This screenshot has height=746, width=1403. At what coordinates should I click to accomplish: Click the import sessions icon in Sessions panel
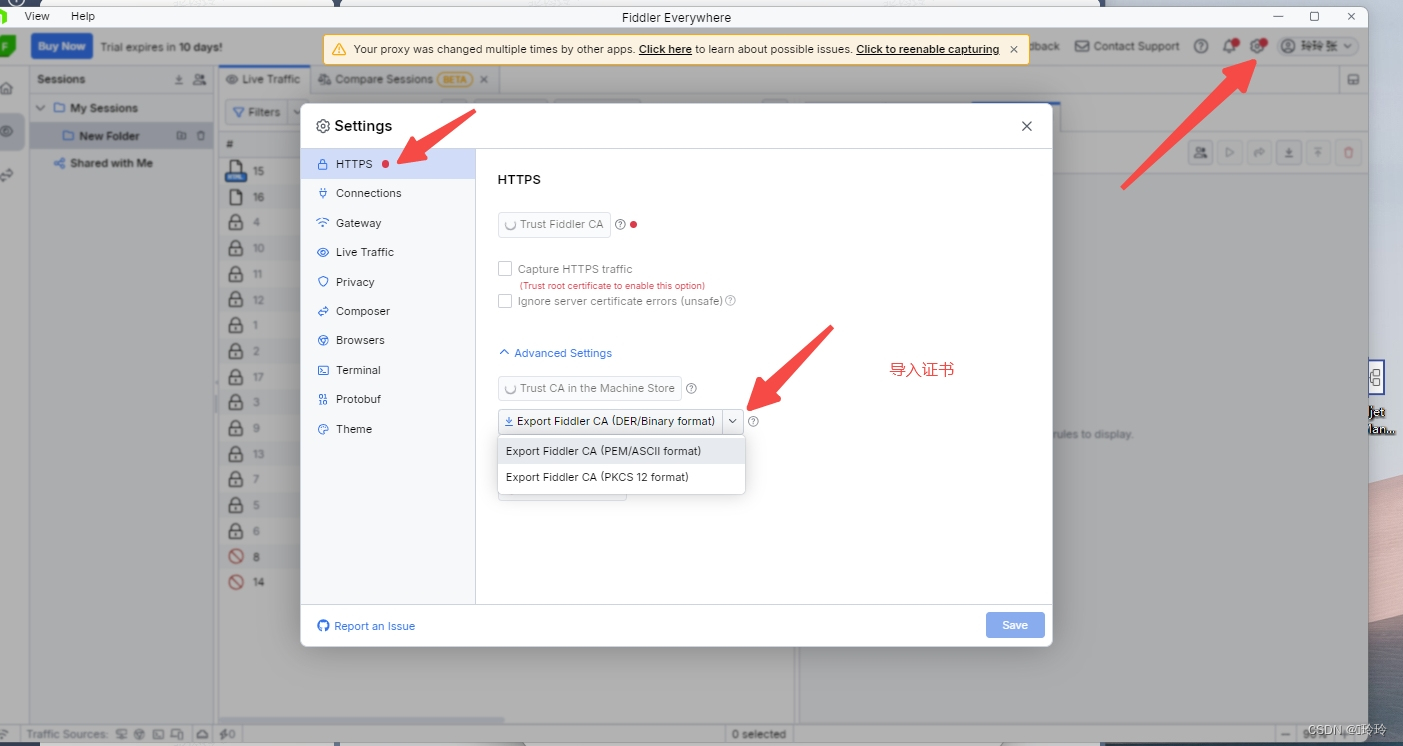click(x=179, y=79)
